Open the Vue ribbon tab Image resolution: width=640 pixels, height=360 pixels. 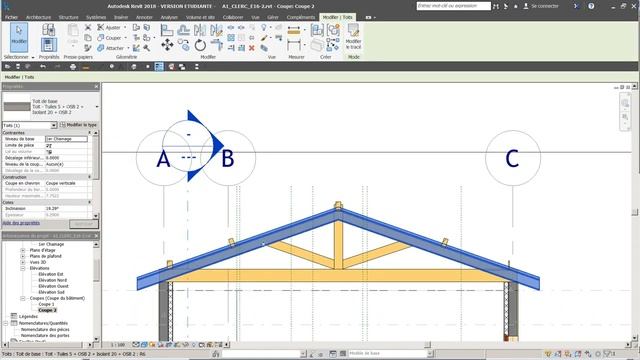click(255, 17)
